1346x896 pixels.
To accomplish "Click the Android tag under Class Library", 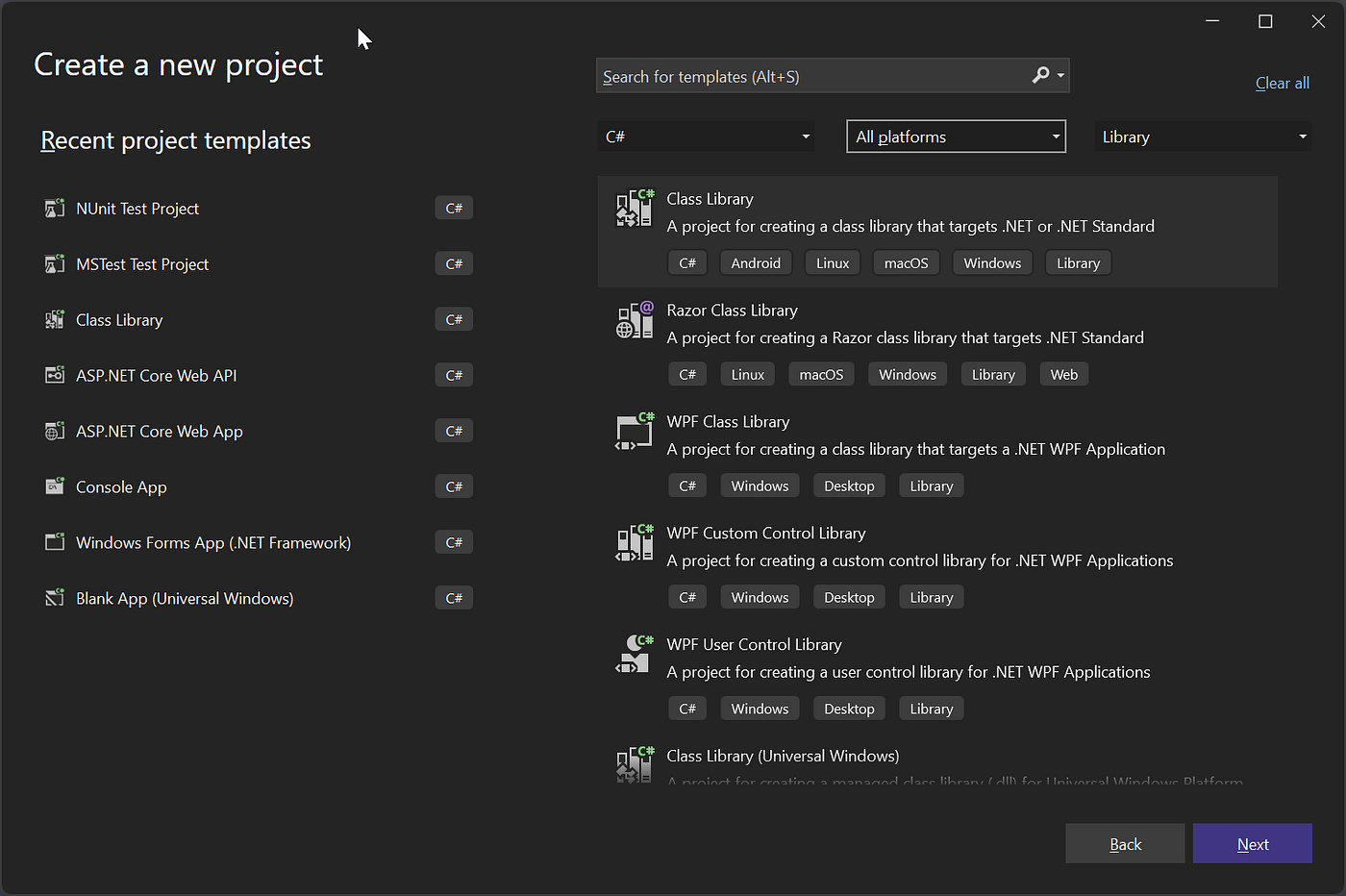I will (756, 262).
